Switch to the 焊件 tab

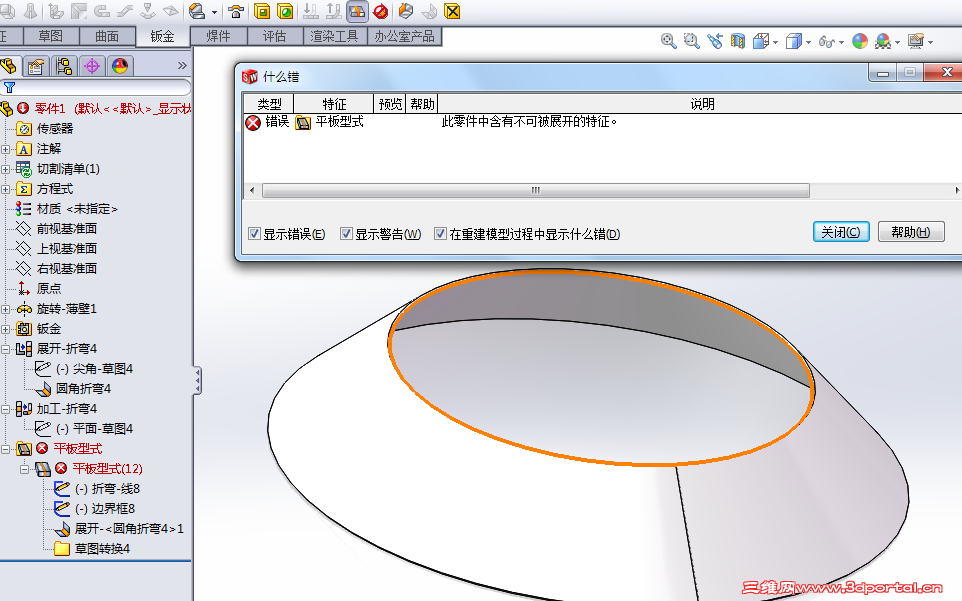point(218,36)
